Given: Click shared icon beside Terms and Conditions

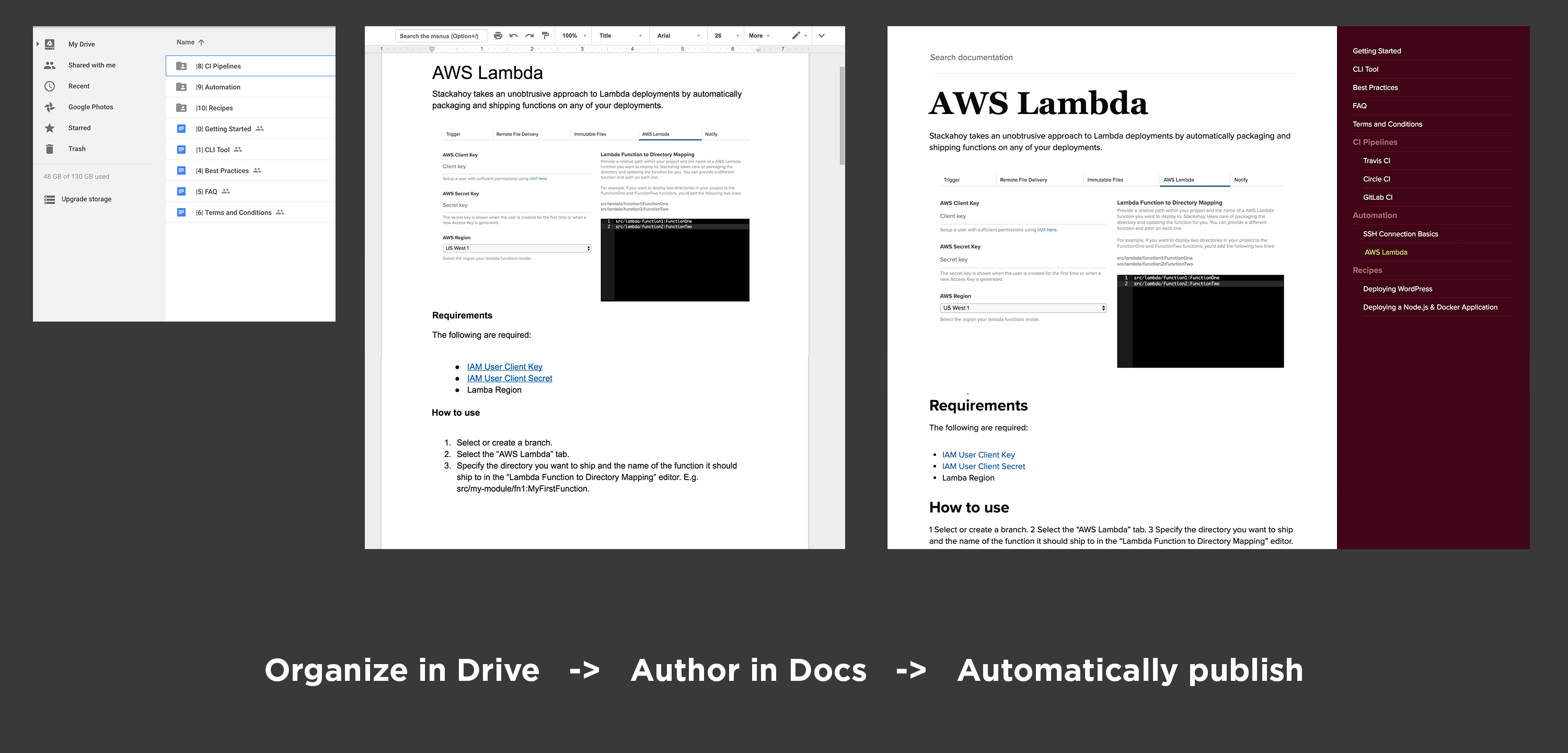Looking at the screenshot, I should pyautogui.click(x=280, y=212).
